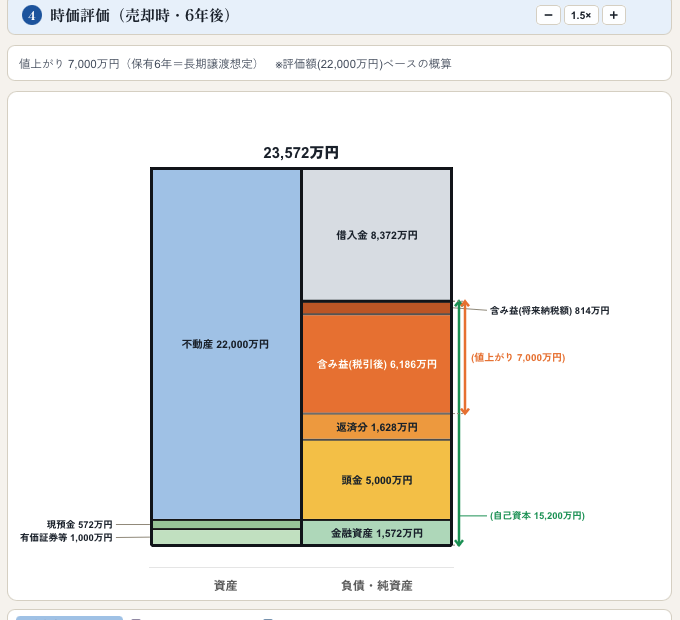Click the 現預金 572万円 label
The height and width of the screenshot is (620, 680).
coord(80,525)
